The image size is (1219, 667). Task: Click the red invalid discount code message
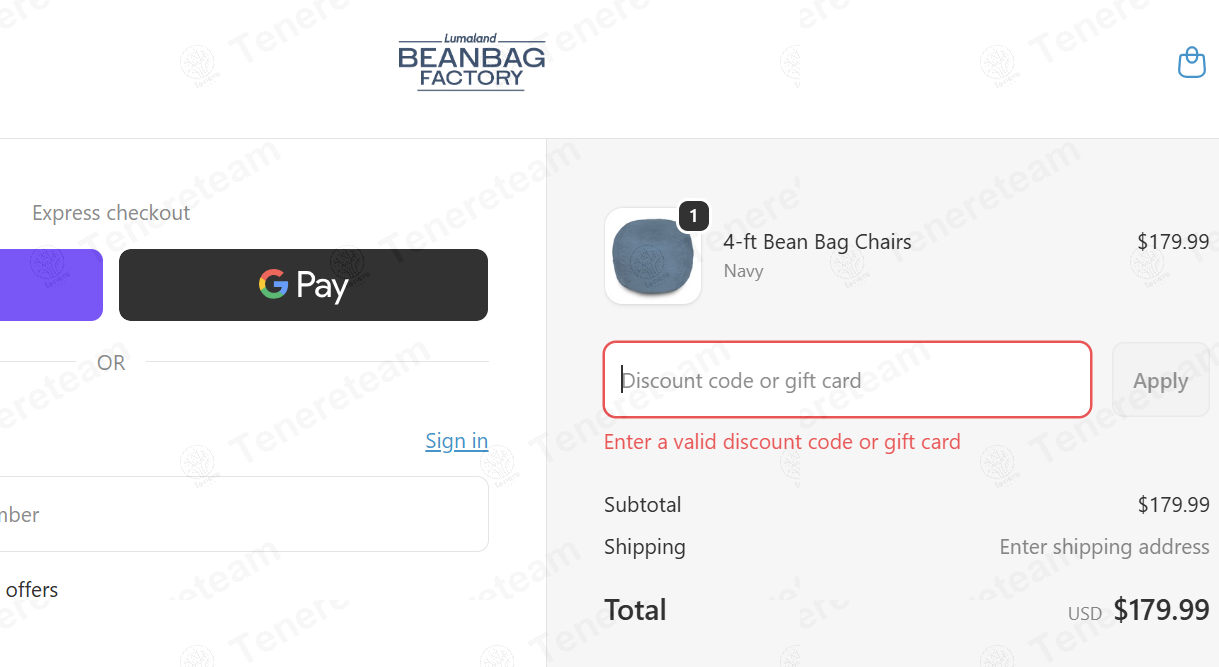[782, 442]
